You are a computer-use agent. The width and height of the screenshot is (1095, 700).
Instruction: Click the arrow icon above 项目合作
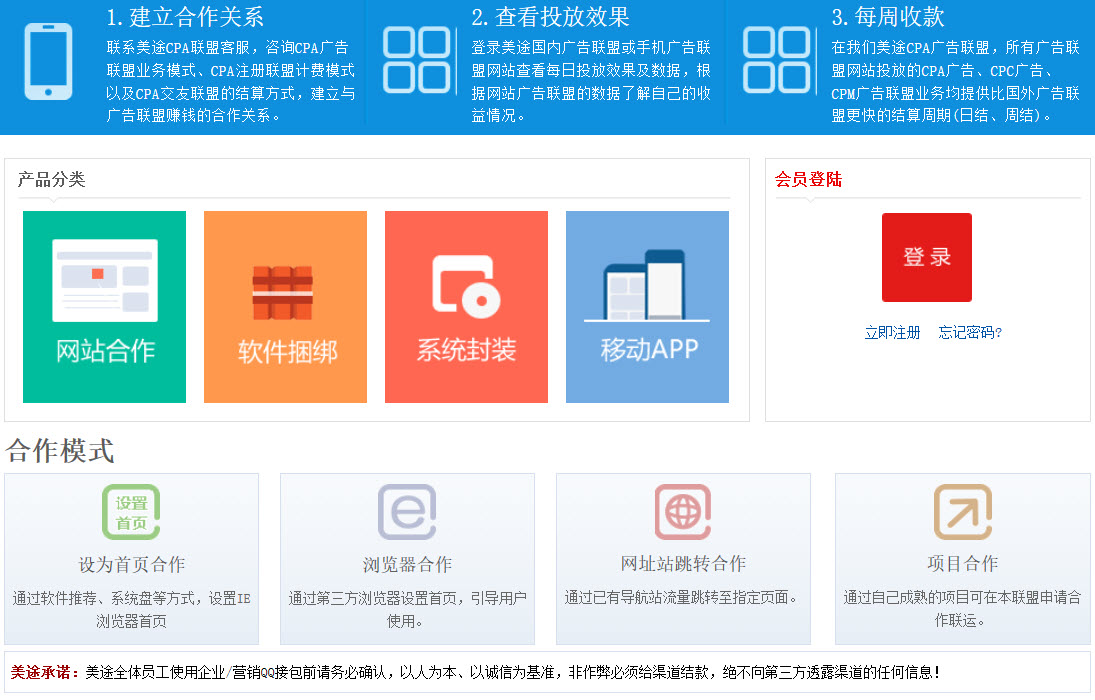[x=962, y=512]
